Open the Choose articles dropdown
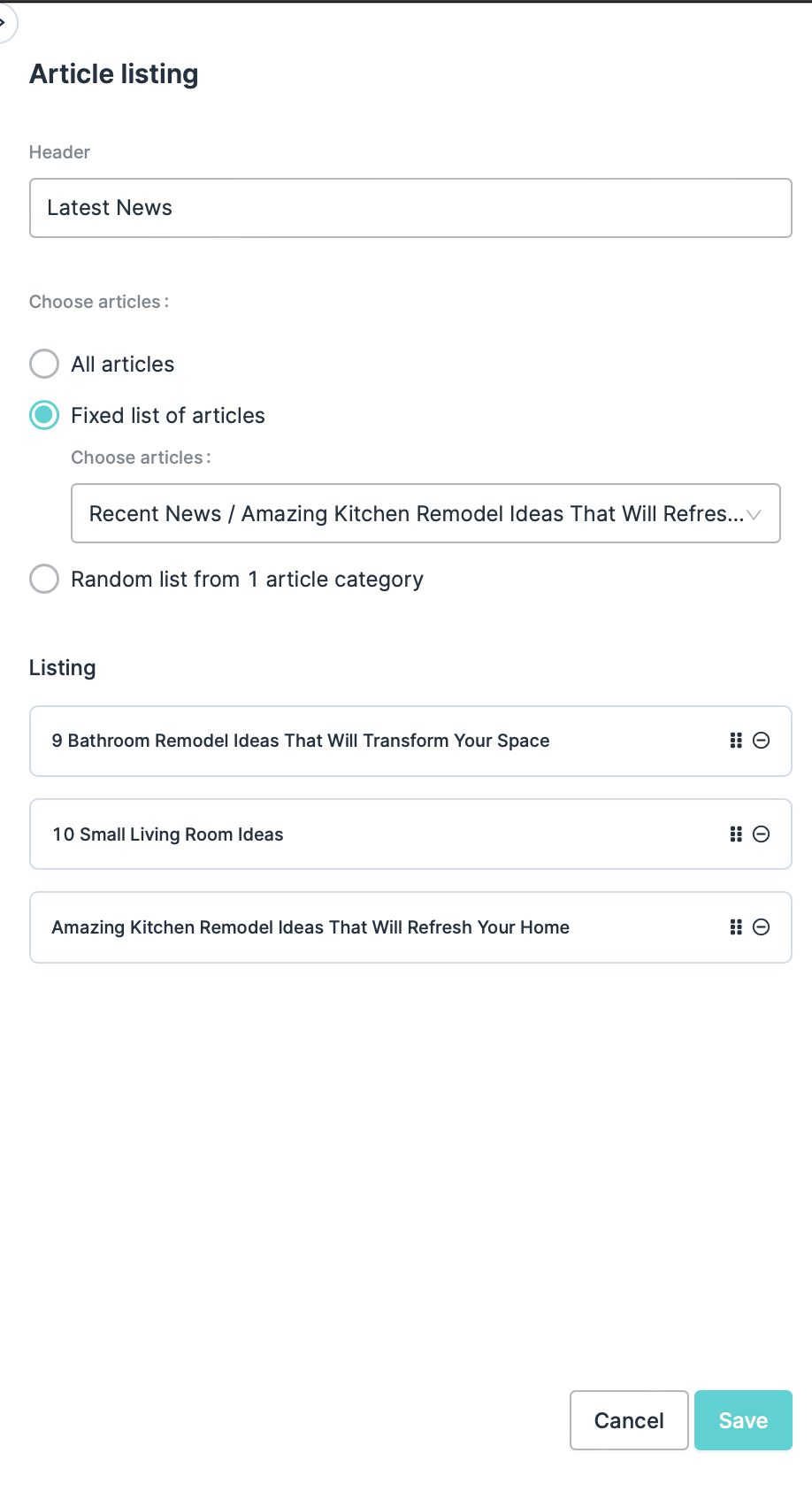The height and width of the screenshot is (1499, 812). point(416,513)
